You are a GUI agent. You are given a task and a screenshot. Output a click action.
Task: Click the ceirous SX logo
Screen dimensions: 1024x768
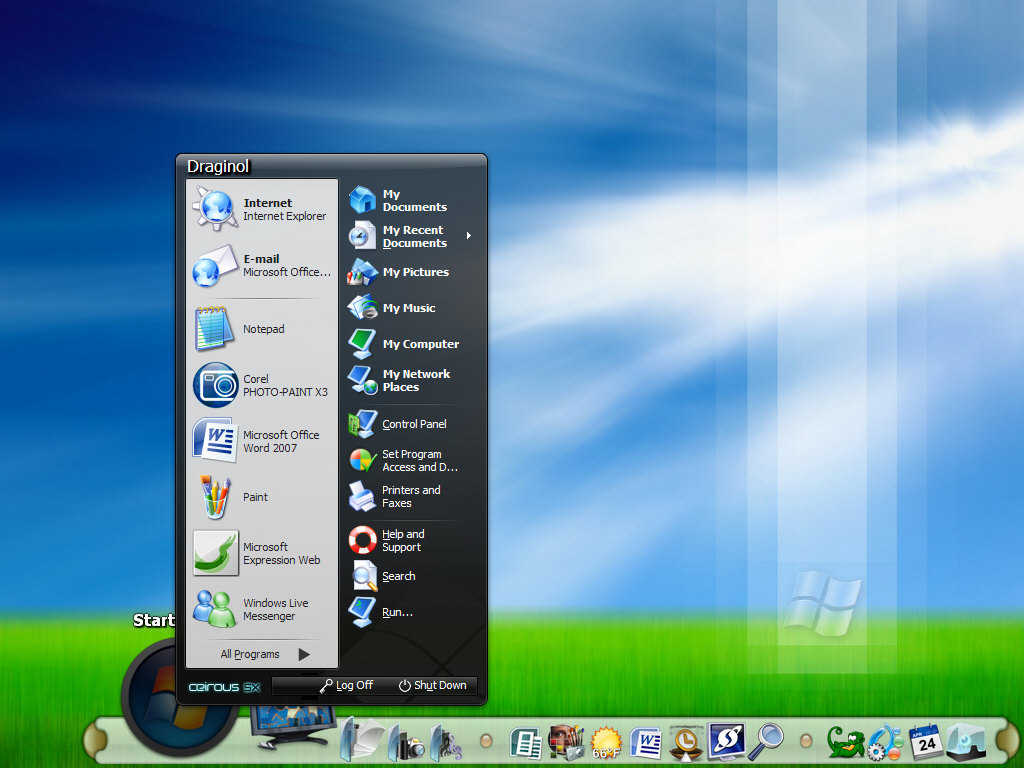click(224, 687)
